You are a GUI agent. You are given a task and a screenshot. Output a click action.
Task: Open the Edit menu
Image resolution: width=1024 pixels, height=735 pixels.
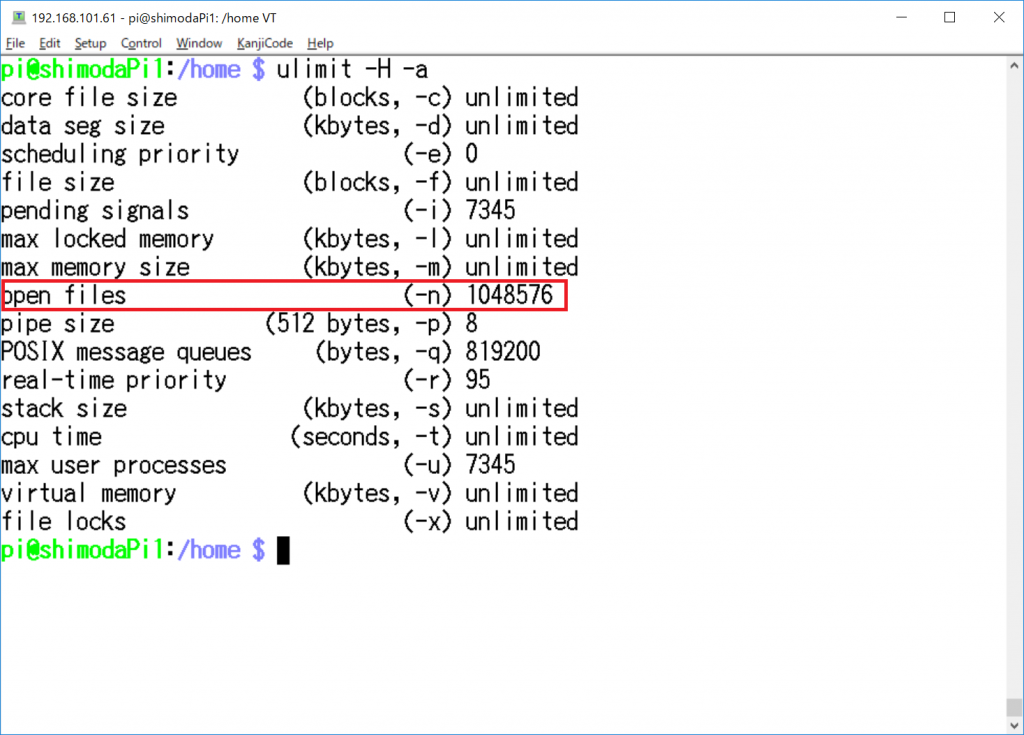[x=50, y=43]
